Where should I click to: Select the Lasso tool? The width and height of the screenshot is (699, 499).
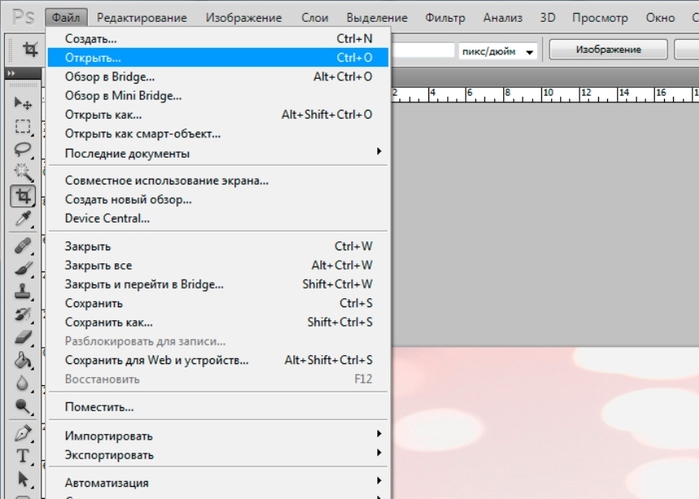[x=22, y=150]
